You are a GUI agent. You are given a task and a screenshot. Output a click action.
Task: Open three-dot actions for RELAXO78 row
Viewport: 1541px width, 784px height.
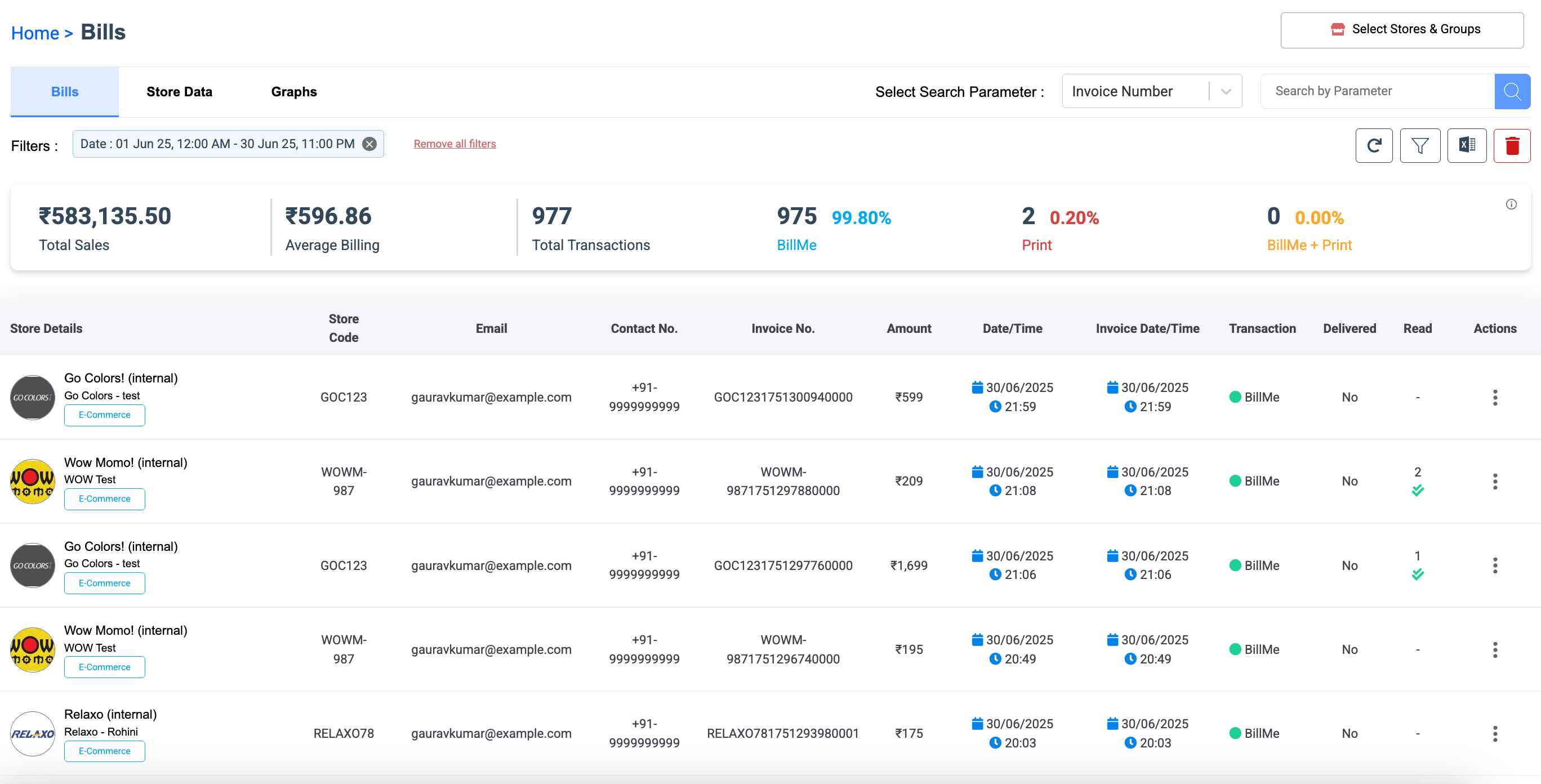point(1494,734)
